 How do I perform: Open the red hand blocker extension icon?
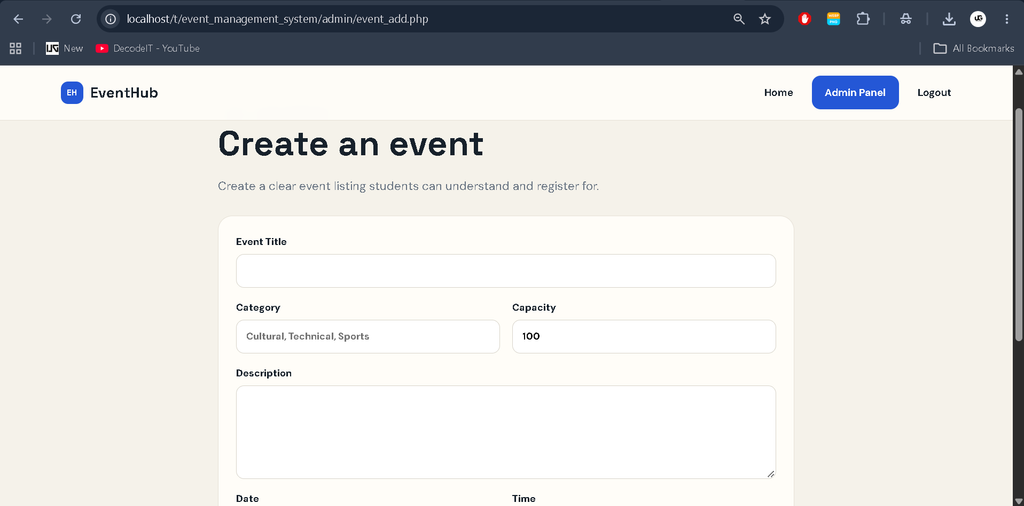(805, 19)
